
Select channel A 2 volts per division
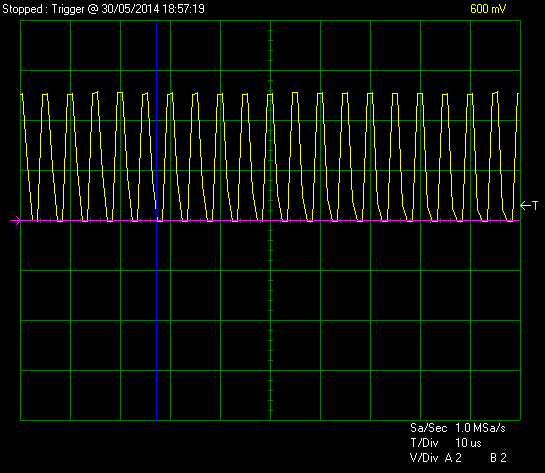click(x=453, y=458)
